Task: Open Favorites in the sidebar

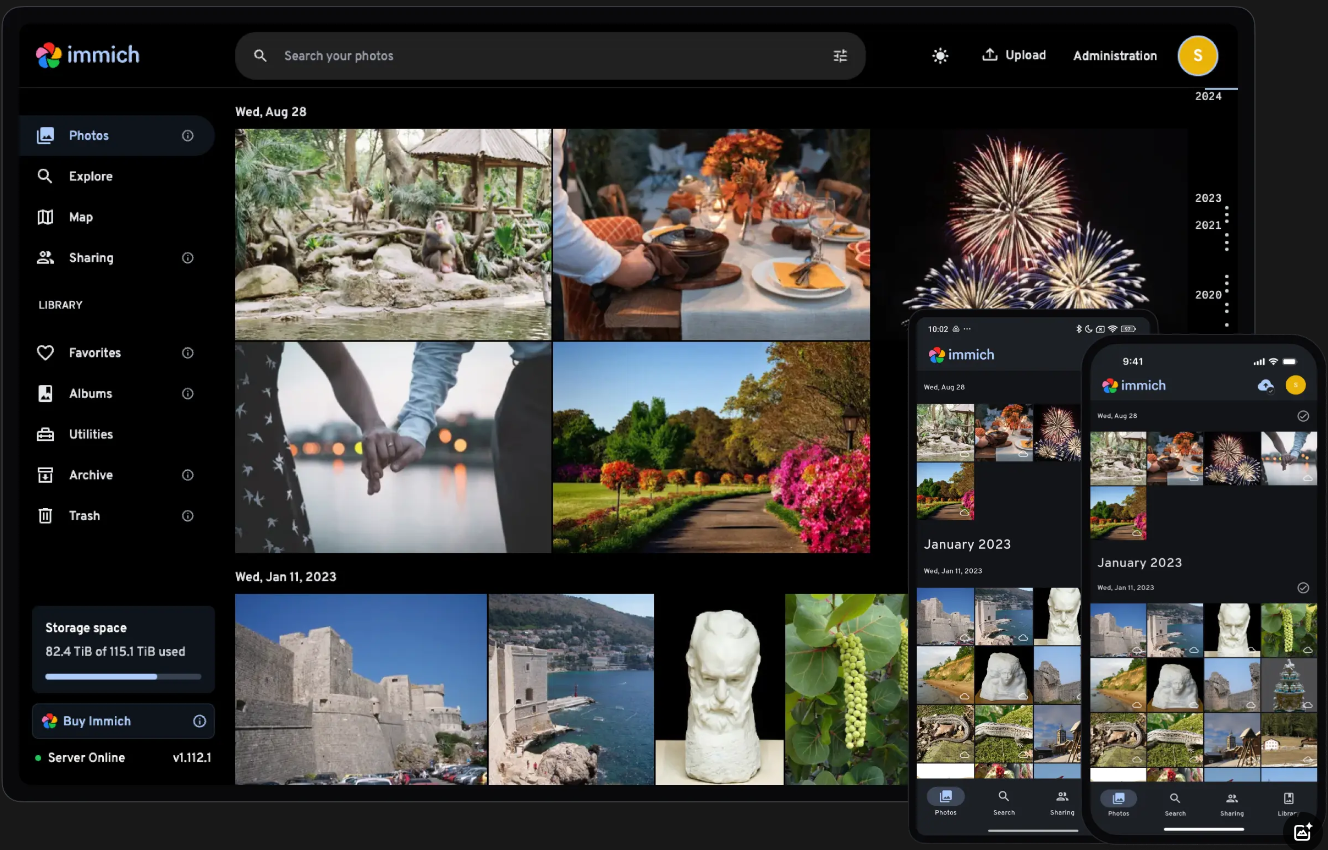Action: pos(117,353)
